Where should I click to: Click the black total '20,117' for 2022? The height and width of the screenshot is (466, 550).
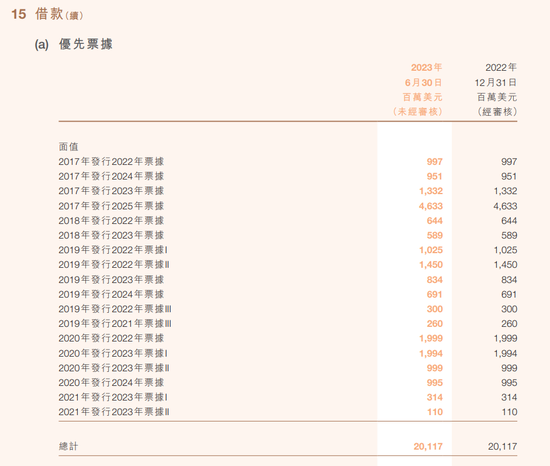tap(502, 447)
